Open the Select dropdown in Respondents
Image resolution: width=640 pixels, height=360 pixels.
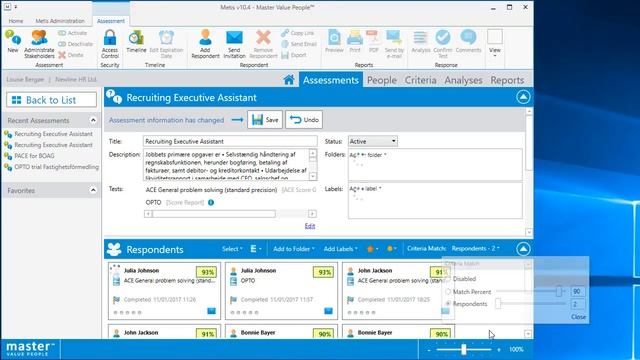232,249
